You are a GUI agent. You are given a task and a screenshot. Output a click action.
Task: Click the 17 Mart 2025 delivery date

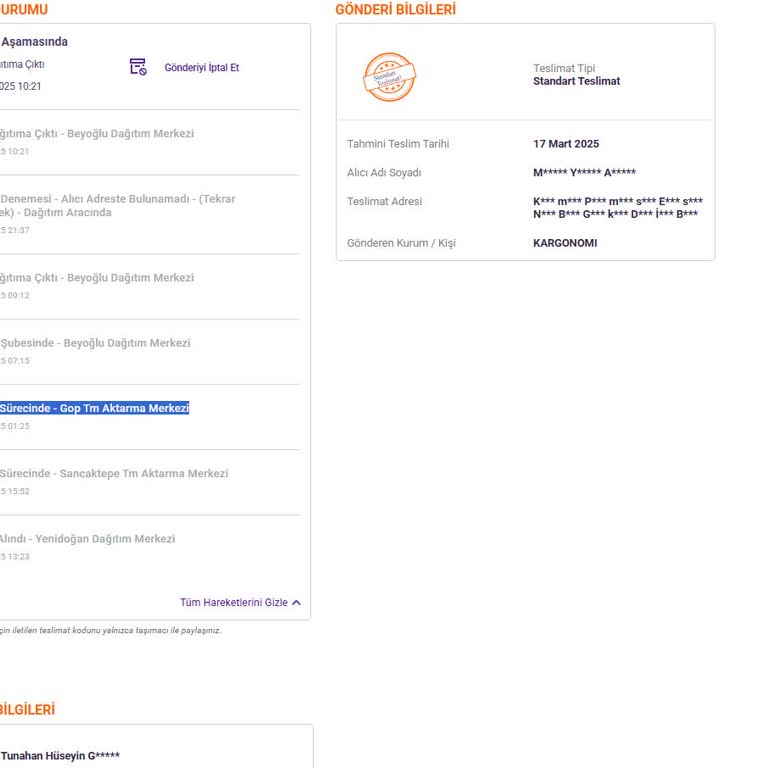[x=566, y=144]
